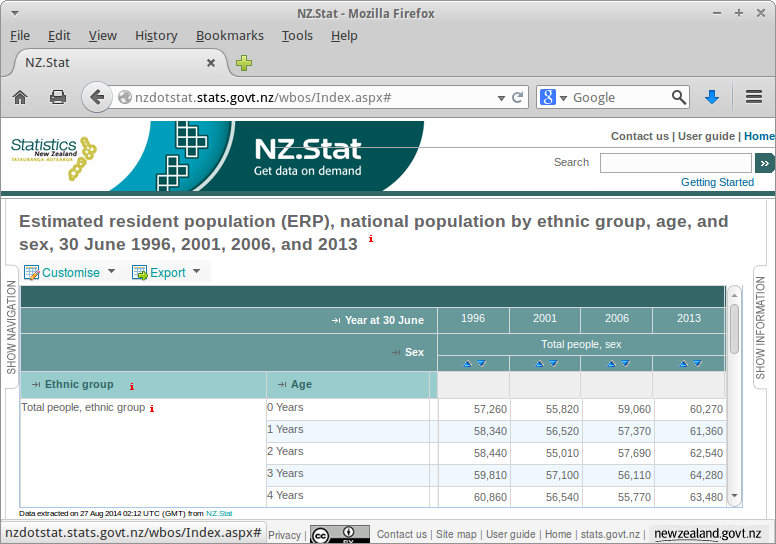Click the NZ.Stat Search text field
The width and height of the screenshot is (776, 544).
[676, 163]
